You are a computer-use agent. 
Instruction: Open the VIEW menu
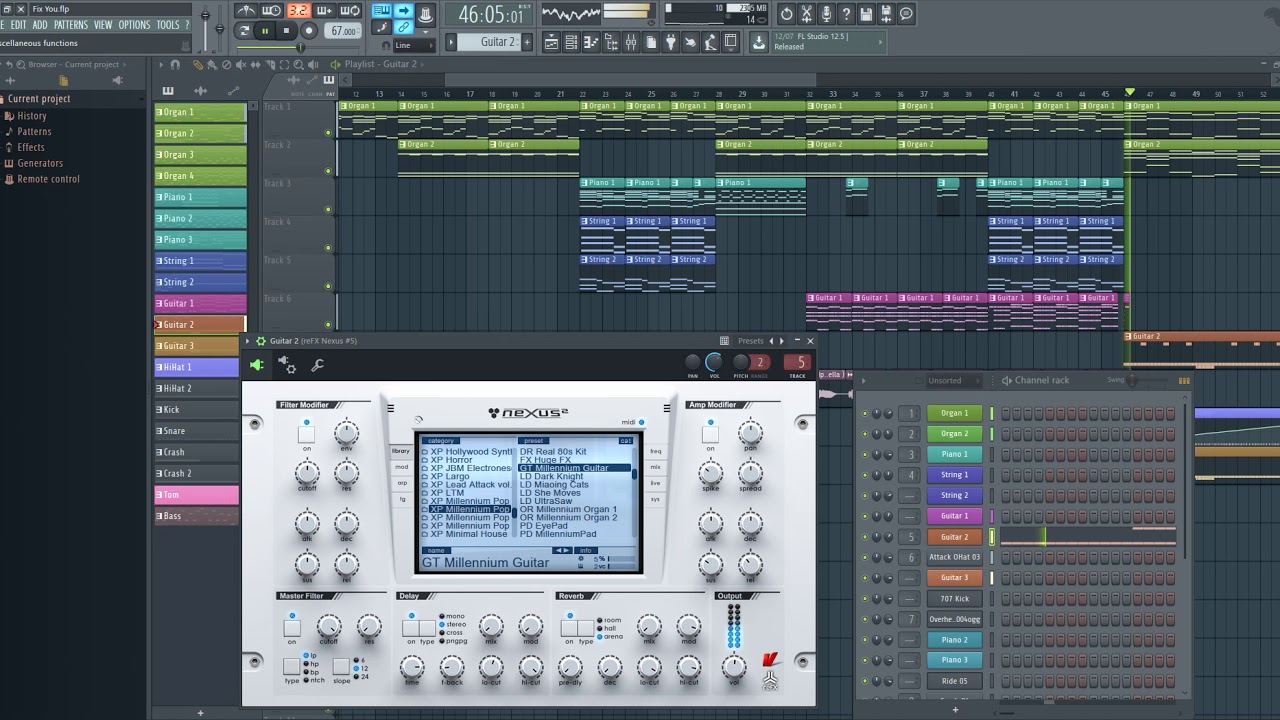tap(103, 25)
